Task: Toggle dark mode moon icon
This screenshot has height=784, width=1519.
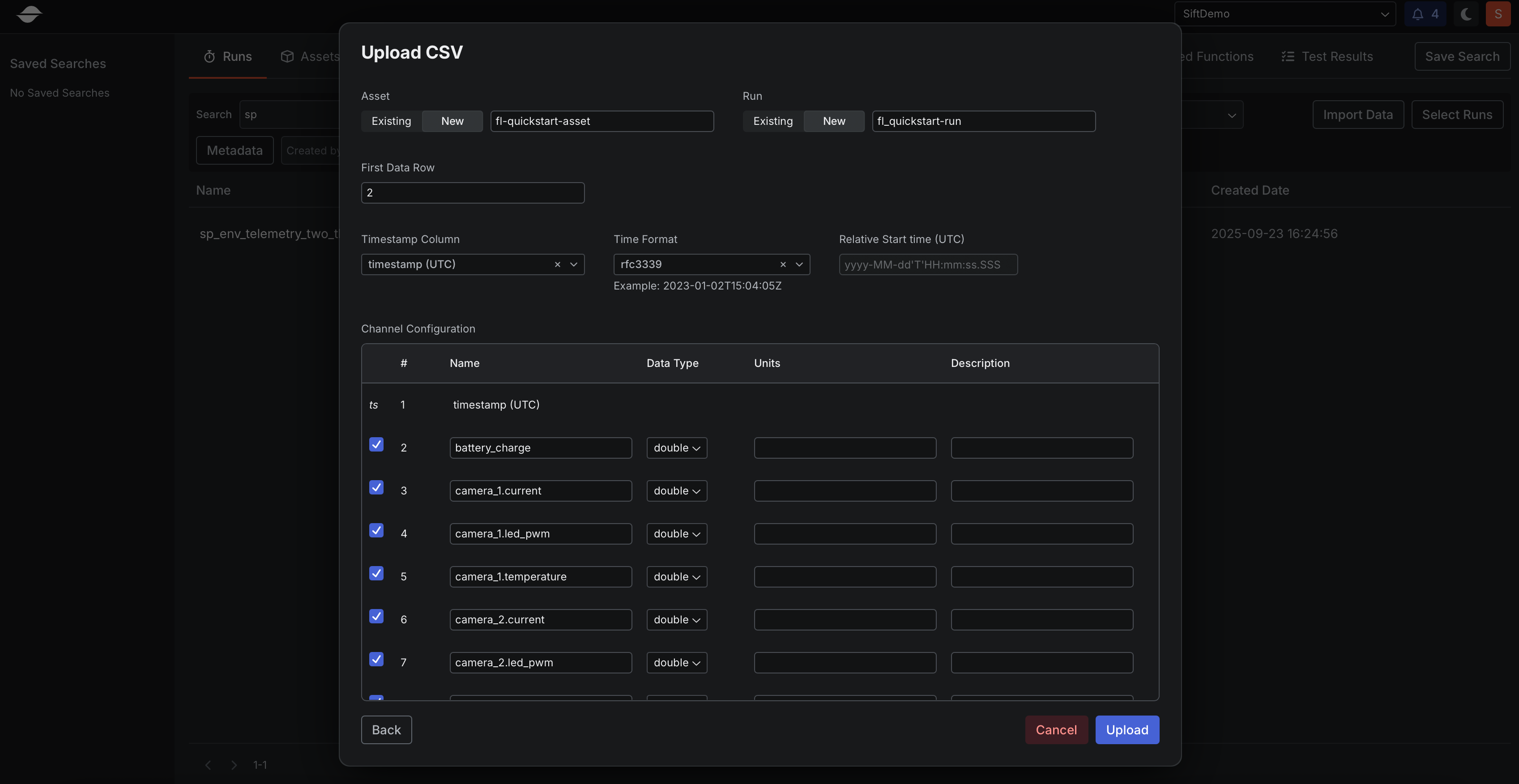Action: pos(1466,14)
